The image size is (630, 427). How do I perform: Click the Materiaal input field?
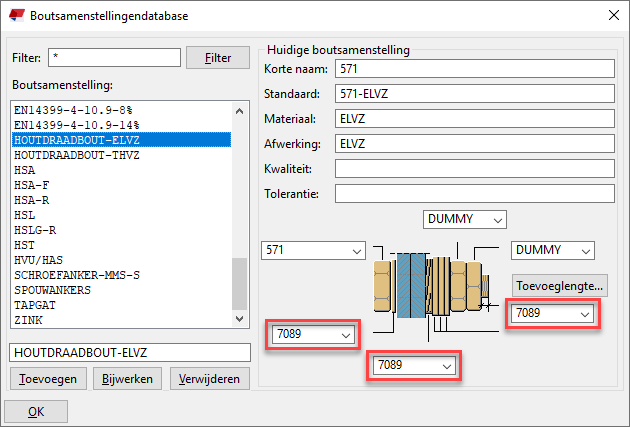coord(475,118)
